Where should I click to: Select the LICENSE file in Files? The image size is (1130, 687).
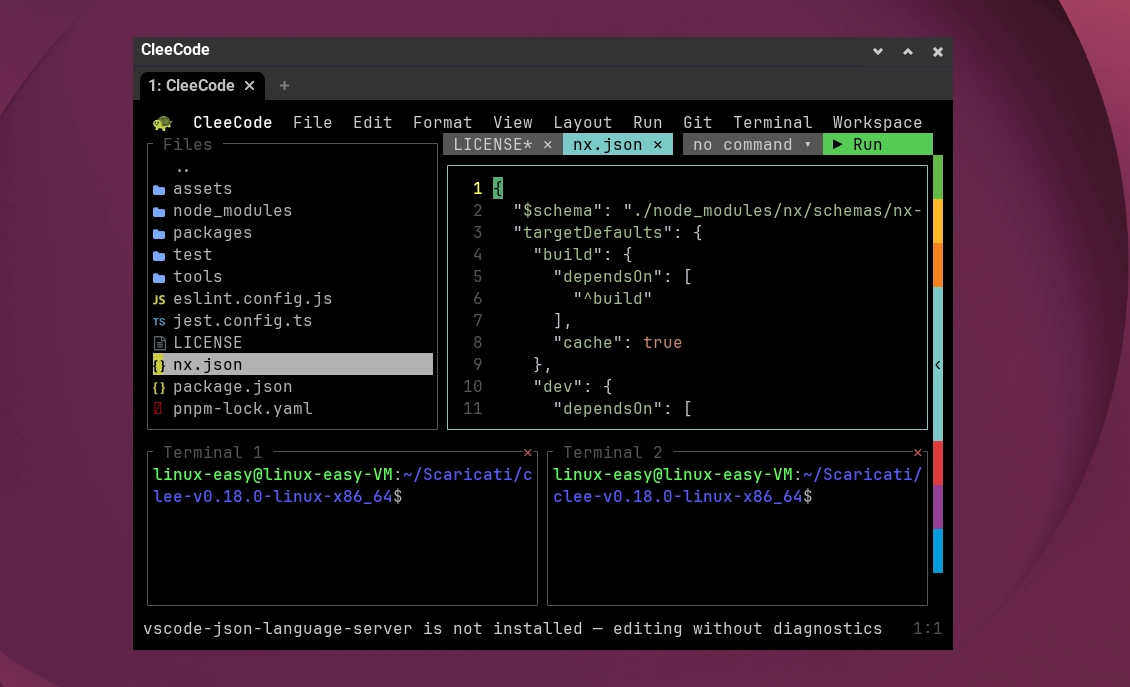[x=197, y=342]
